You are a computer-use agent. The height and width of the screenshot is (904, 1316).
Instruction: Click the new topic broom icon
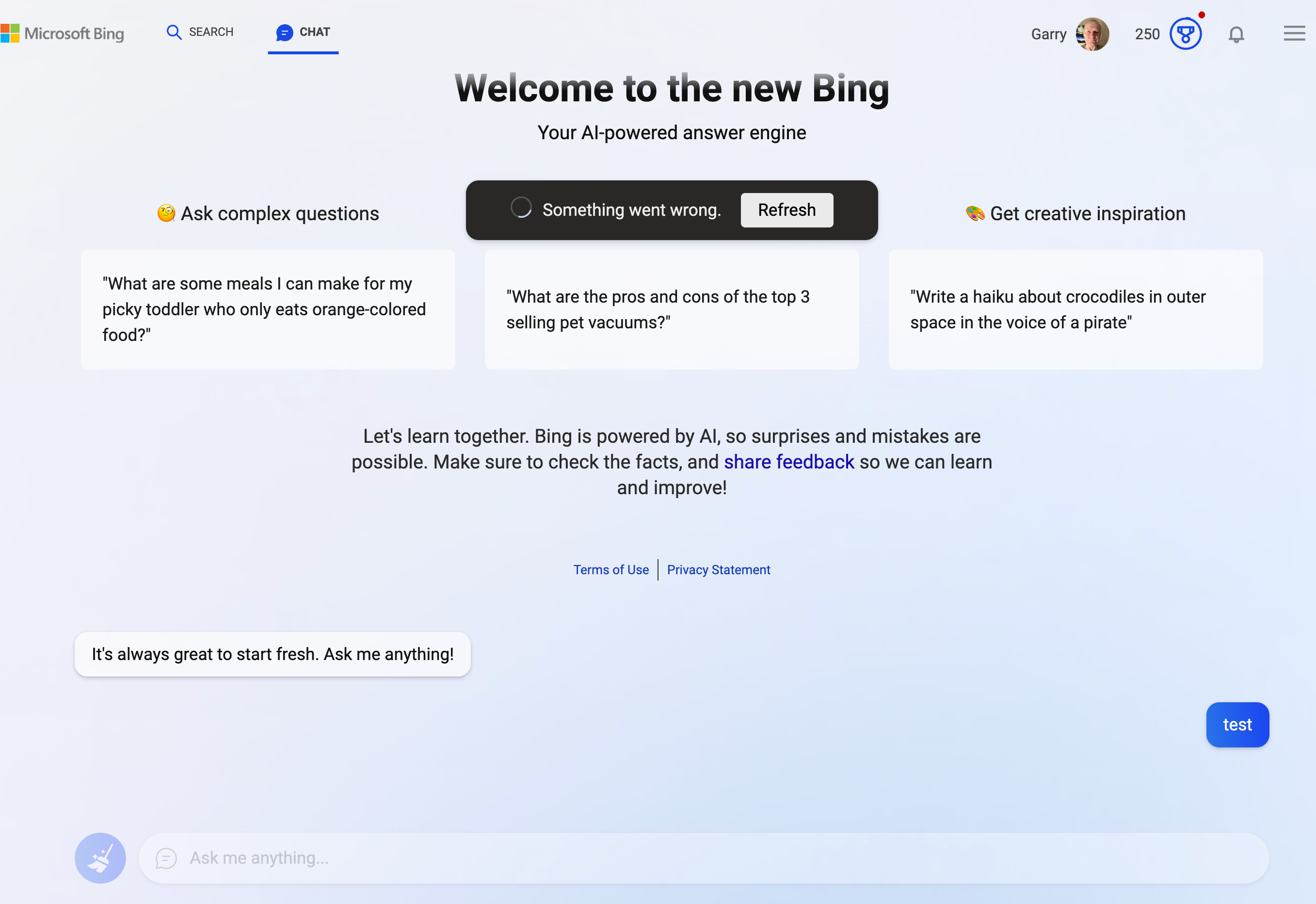[100, 857]
